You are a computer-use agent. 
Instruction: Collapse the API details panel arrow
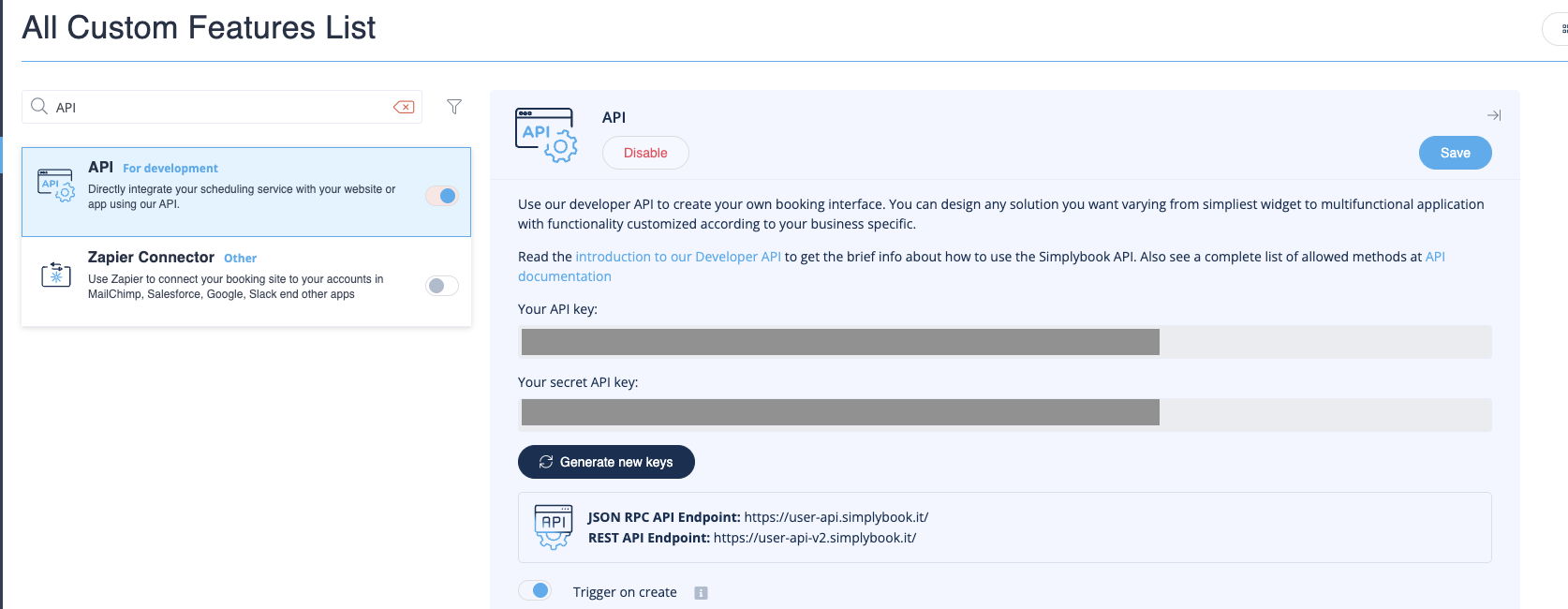[1494, 115]
